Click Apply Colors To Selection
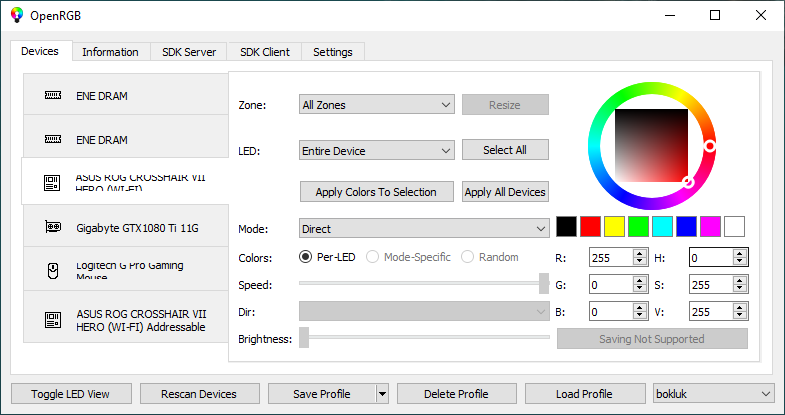The image size is (785, 415). (376, 192)
